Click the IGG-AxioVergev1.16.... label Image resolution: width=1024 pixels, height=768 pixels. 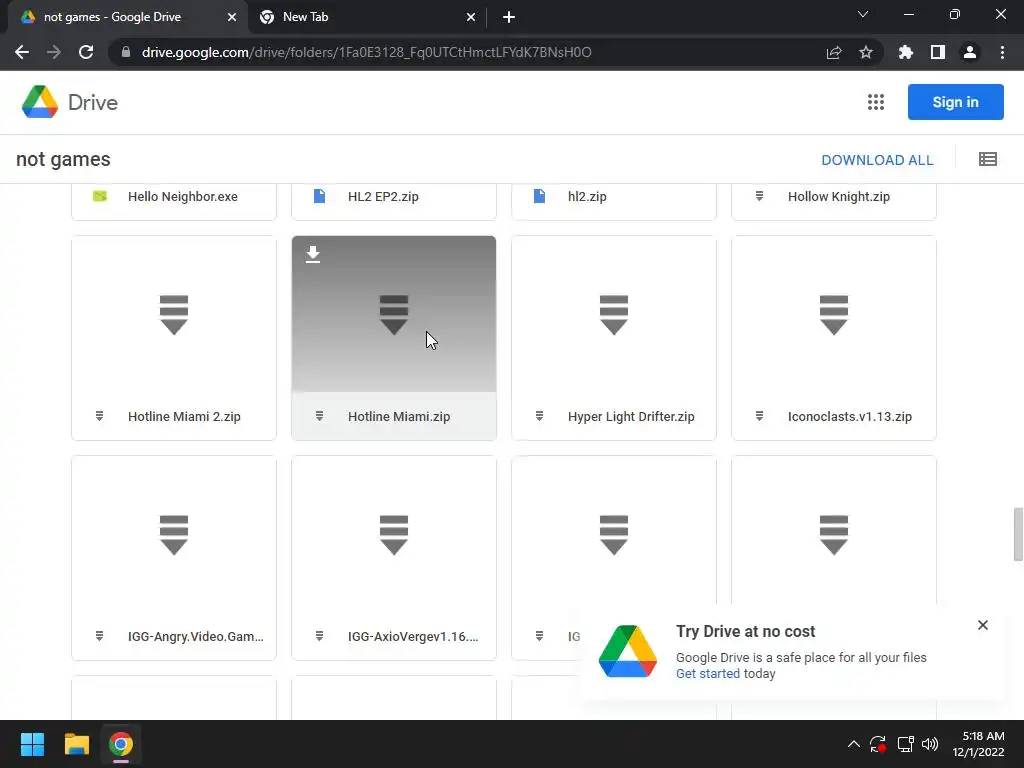(x=413, y=637)
